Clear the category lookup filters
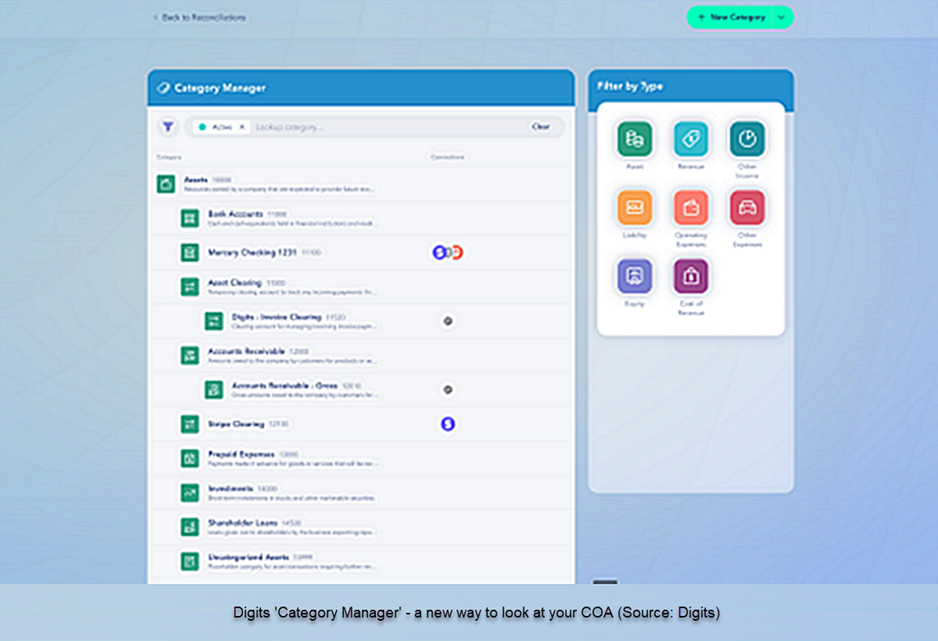This screenshot has width=938, height=641. point(541,127)
